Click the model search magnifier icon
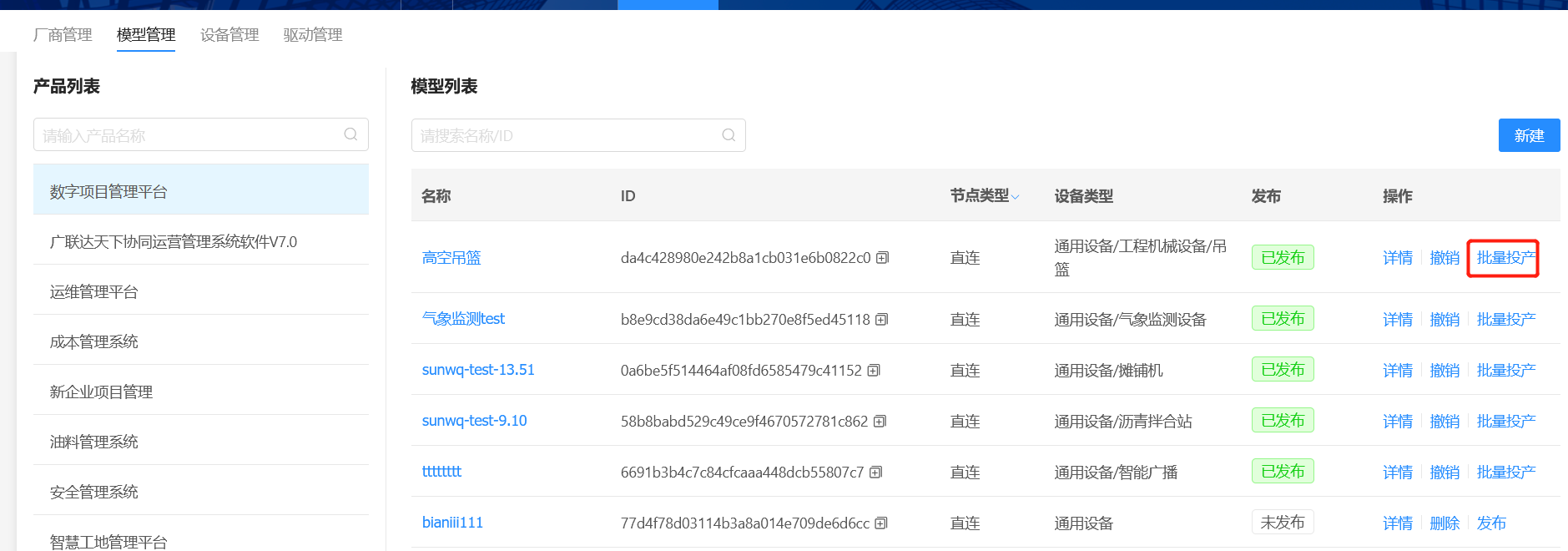The height and width of the screenshot is (551, 1568). tap(729, 135)
